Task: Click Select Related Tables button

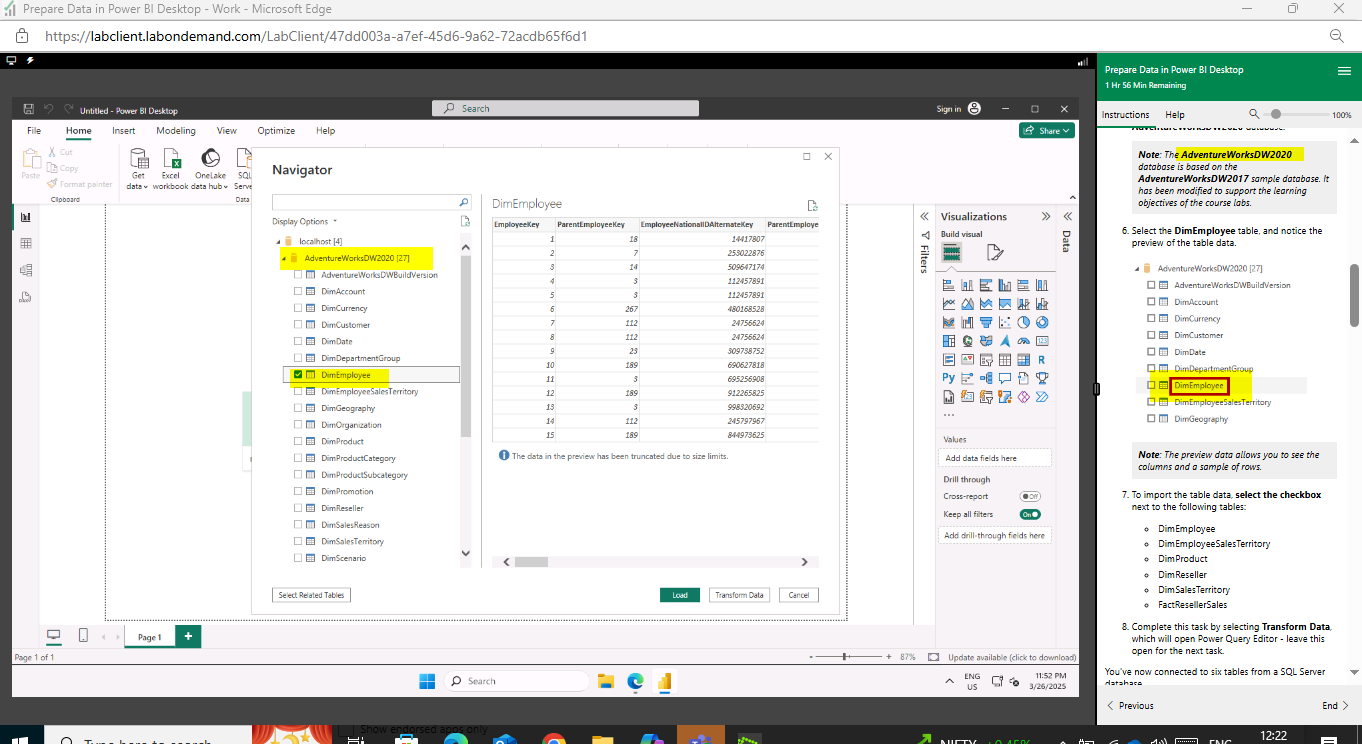Action: pyautogui.click(x=311, y=595)
